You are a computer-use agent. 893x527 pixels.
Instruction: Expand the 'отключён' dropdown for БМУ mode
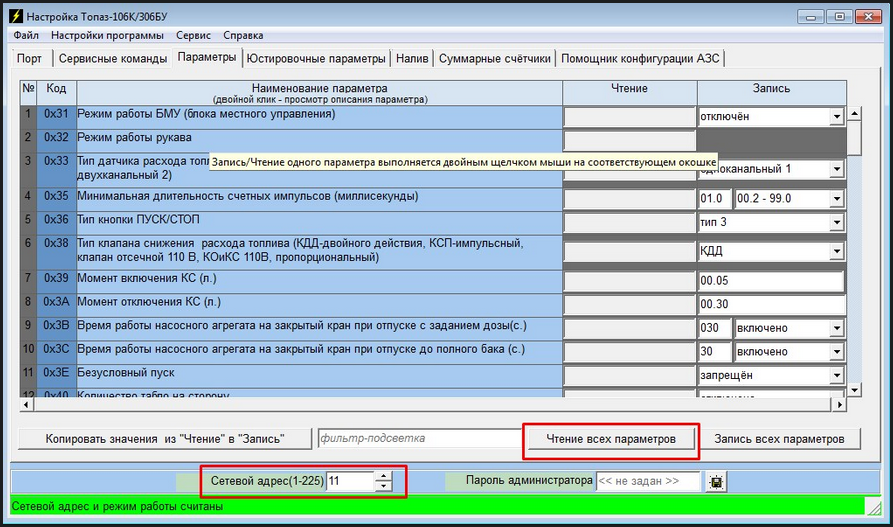836,117
